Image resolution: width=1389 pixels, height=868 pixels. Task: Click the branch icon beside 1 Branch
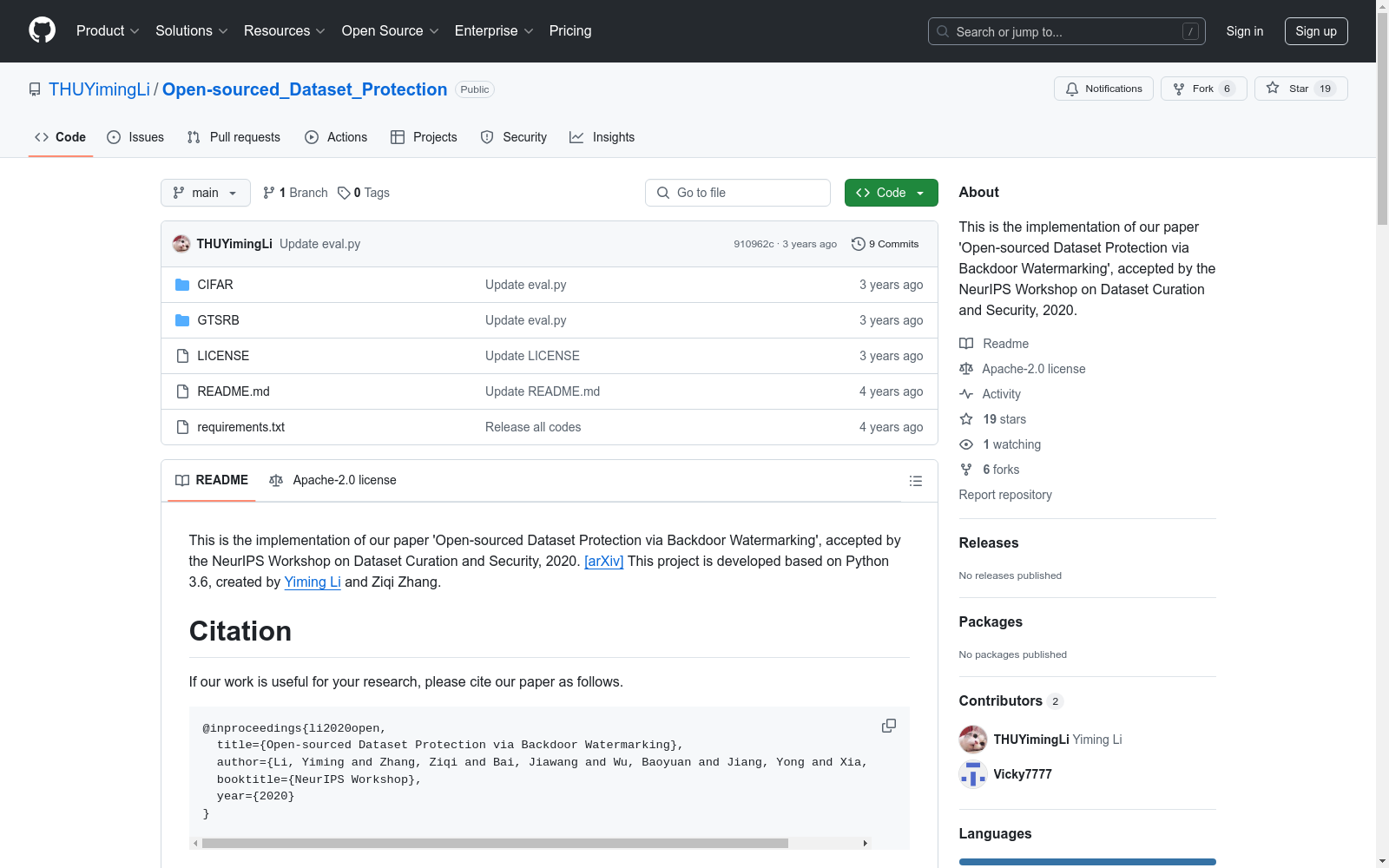click(x=269, y=193)
